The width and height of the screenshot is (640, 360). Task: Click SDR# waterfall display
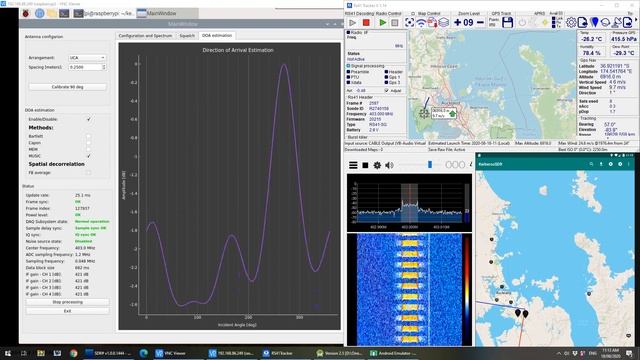[409, 289]
